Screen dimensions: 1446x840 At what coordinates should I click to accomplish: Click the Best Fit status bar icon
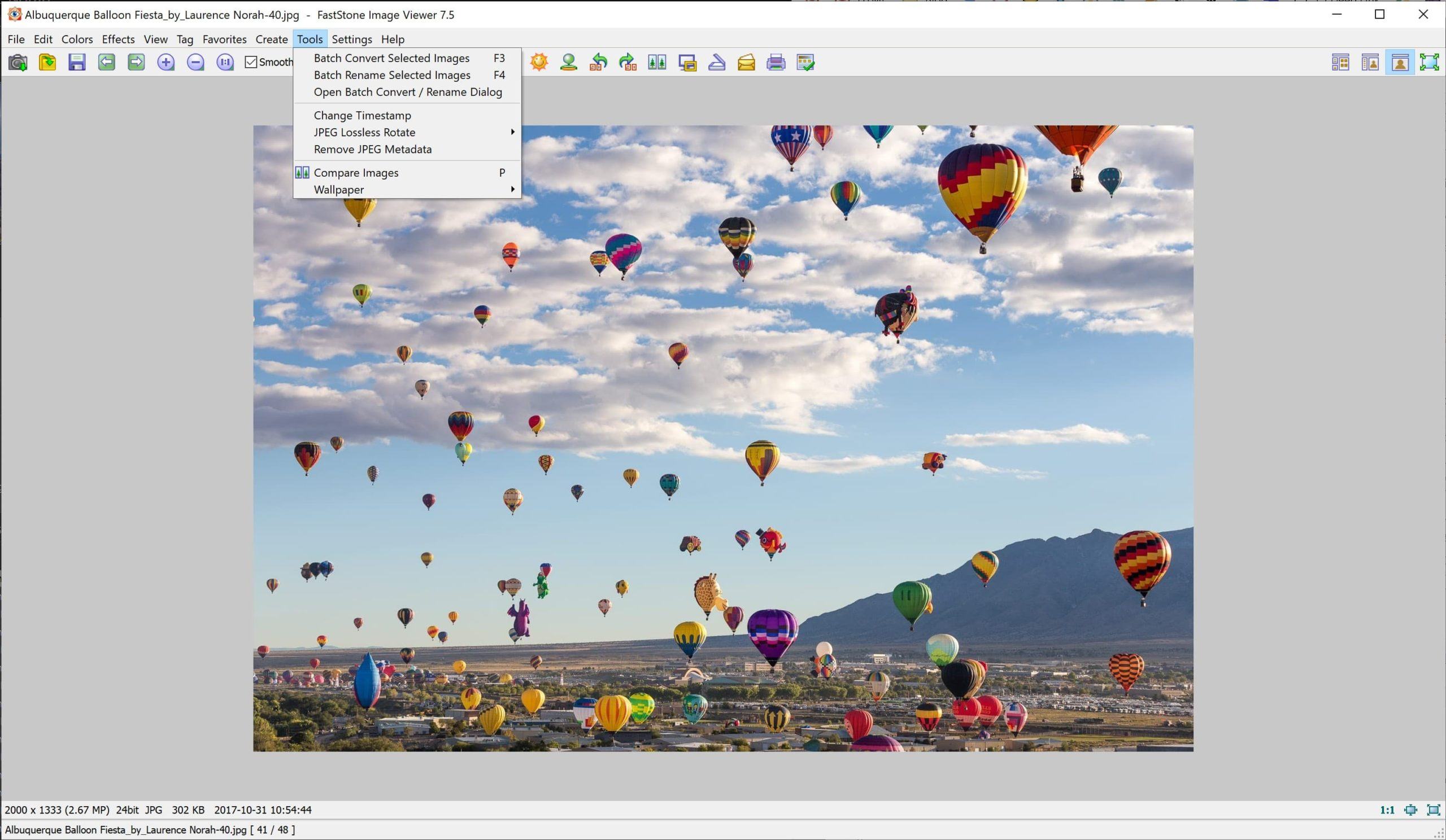click(1410, 810)
